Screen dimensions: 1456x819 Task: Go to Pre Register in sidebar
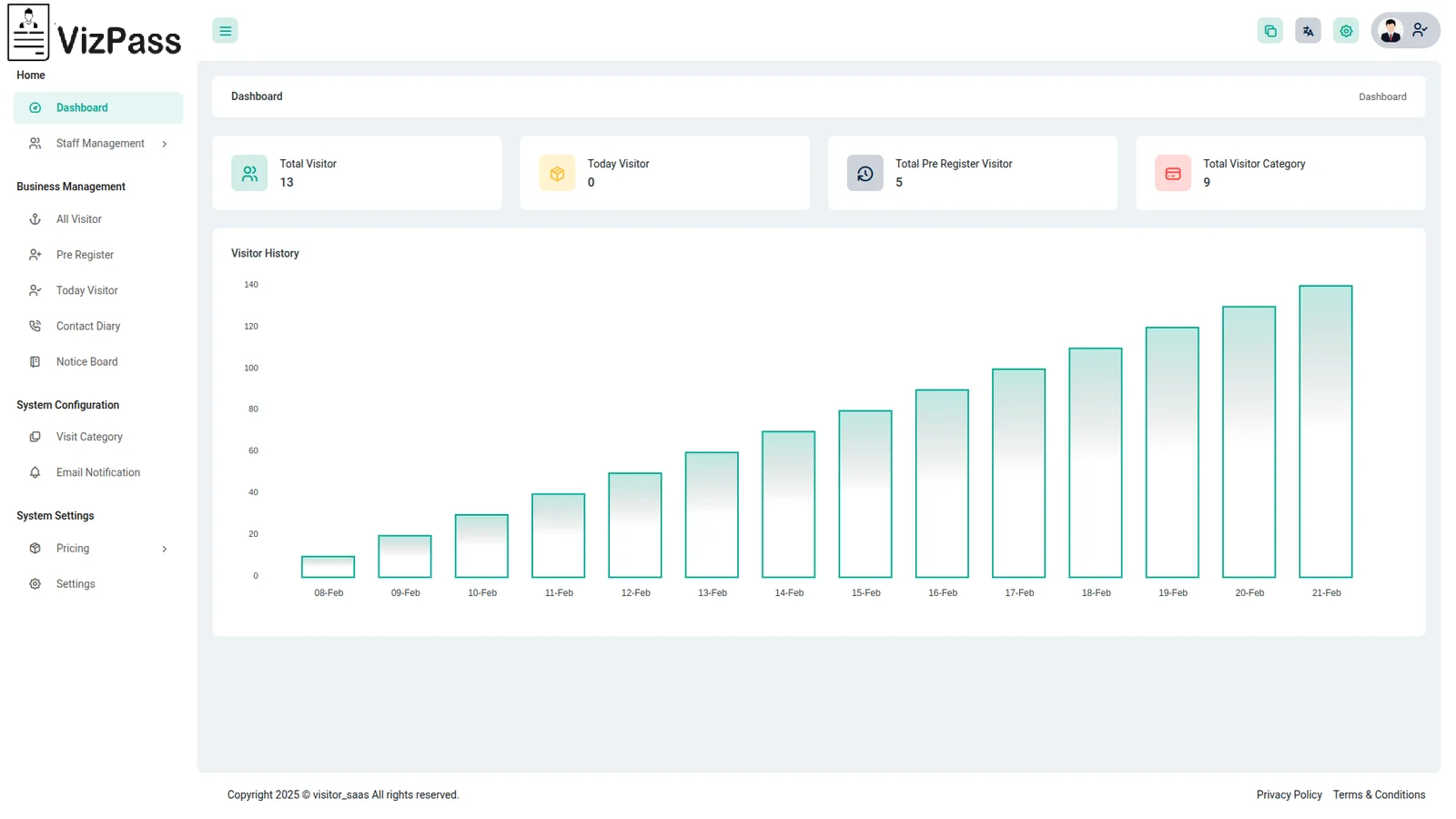pos(85,255)
